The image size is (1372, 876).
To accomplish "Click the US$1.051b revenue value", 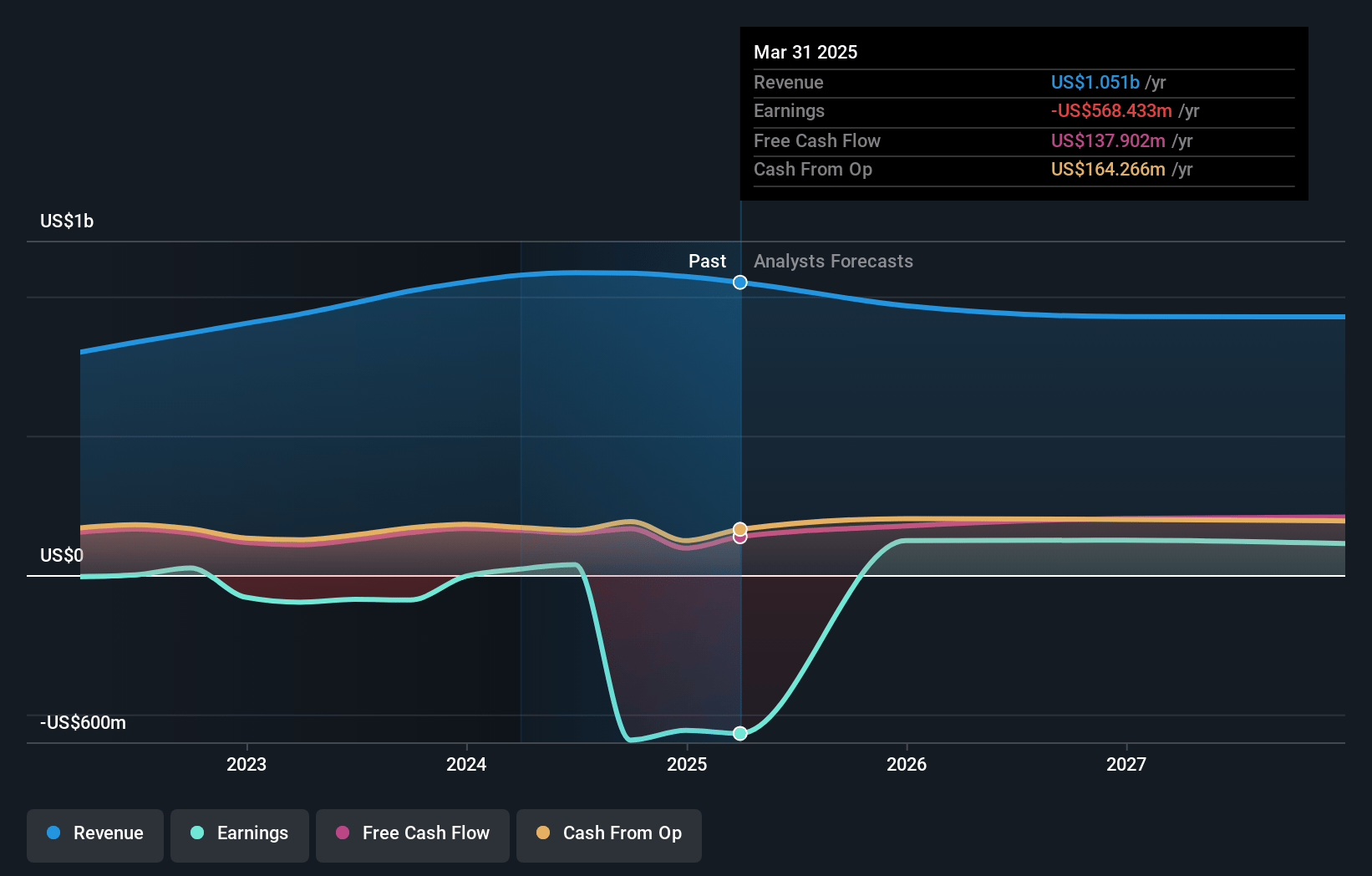I will [x=1095, y=82].
